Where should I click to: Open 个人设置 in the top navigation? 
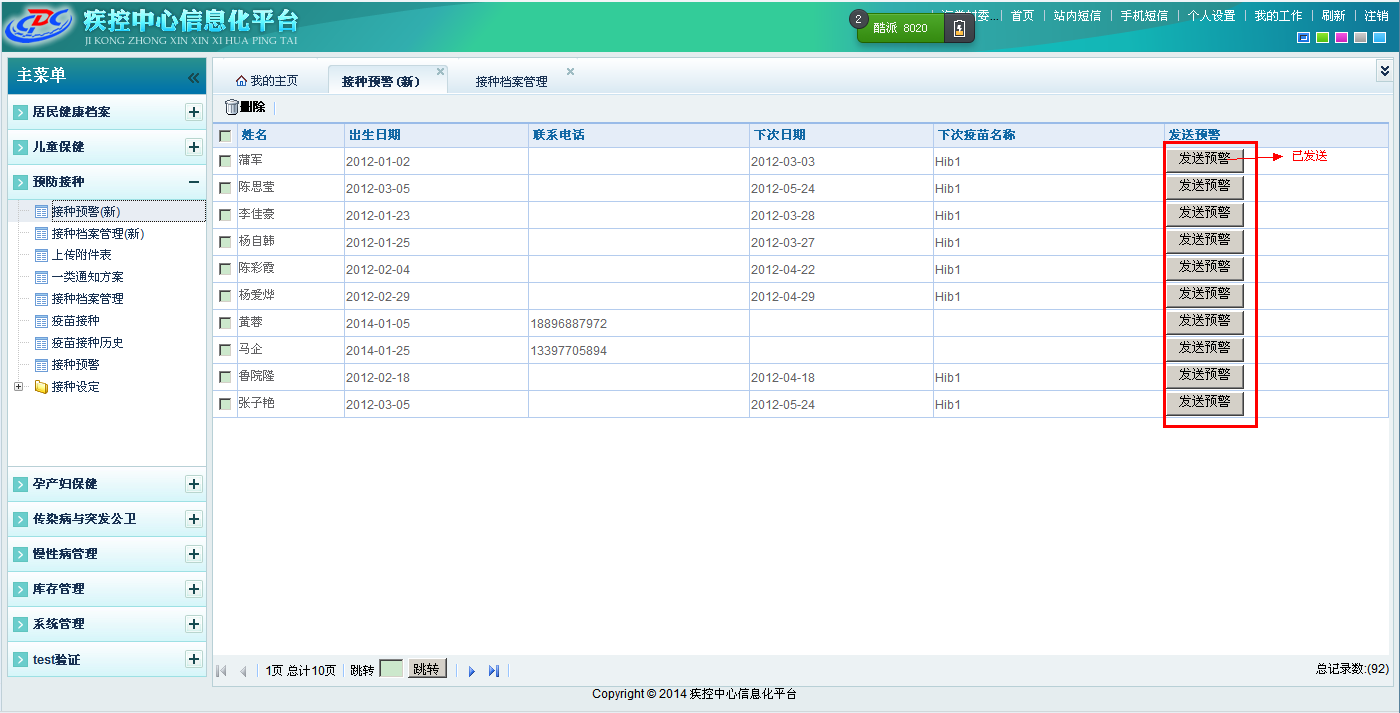(1211, 16)
